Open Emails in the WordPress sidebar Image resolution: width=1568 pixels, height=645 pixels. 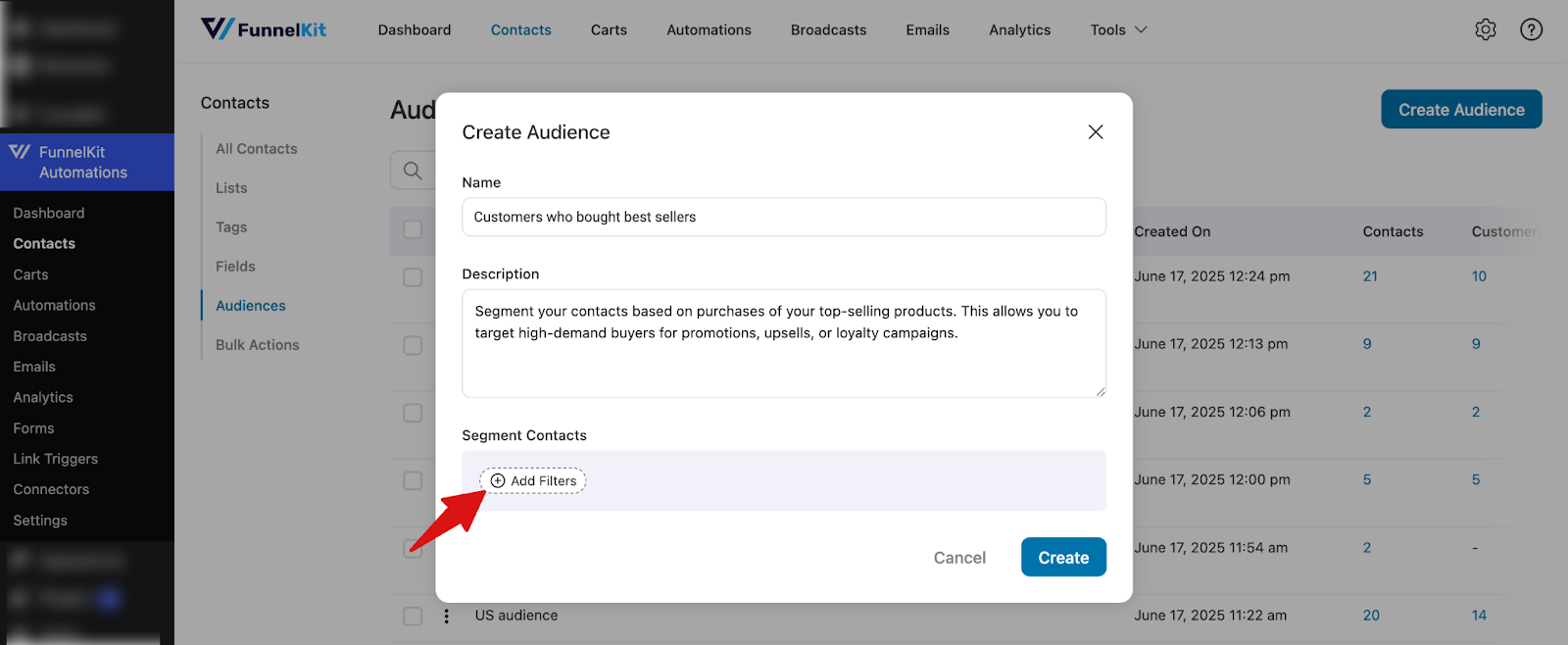(x=34, y=366)
